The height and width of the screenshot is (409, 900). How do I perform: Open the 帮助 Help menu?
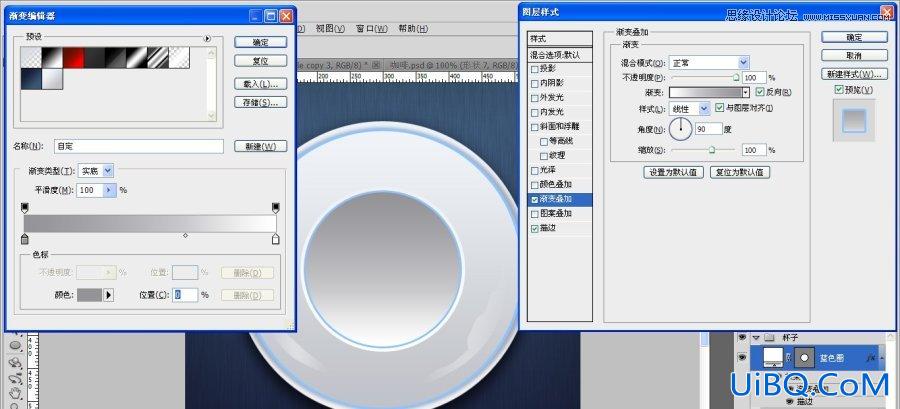pyautogui.click(x=413, y=28)
